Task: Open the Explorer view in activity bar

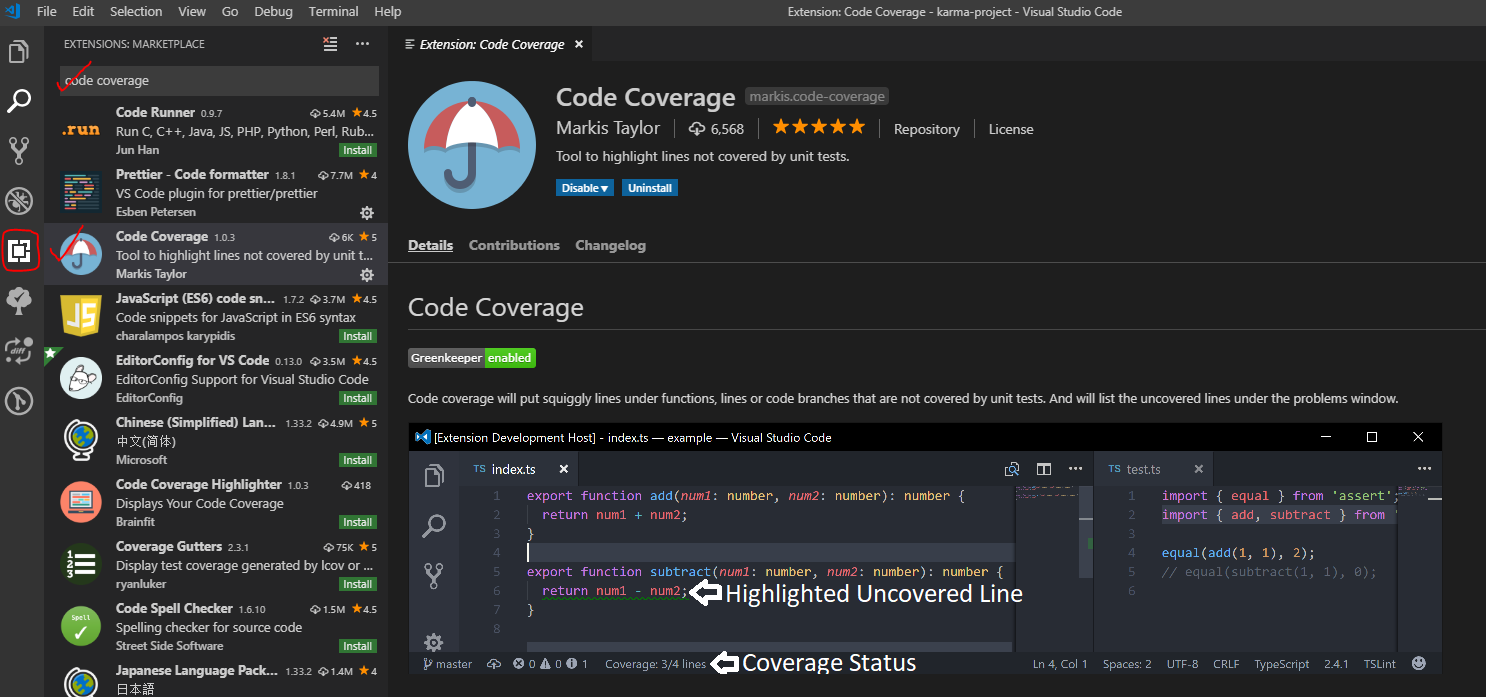Action: 19,53
